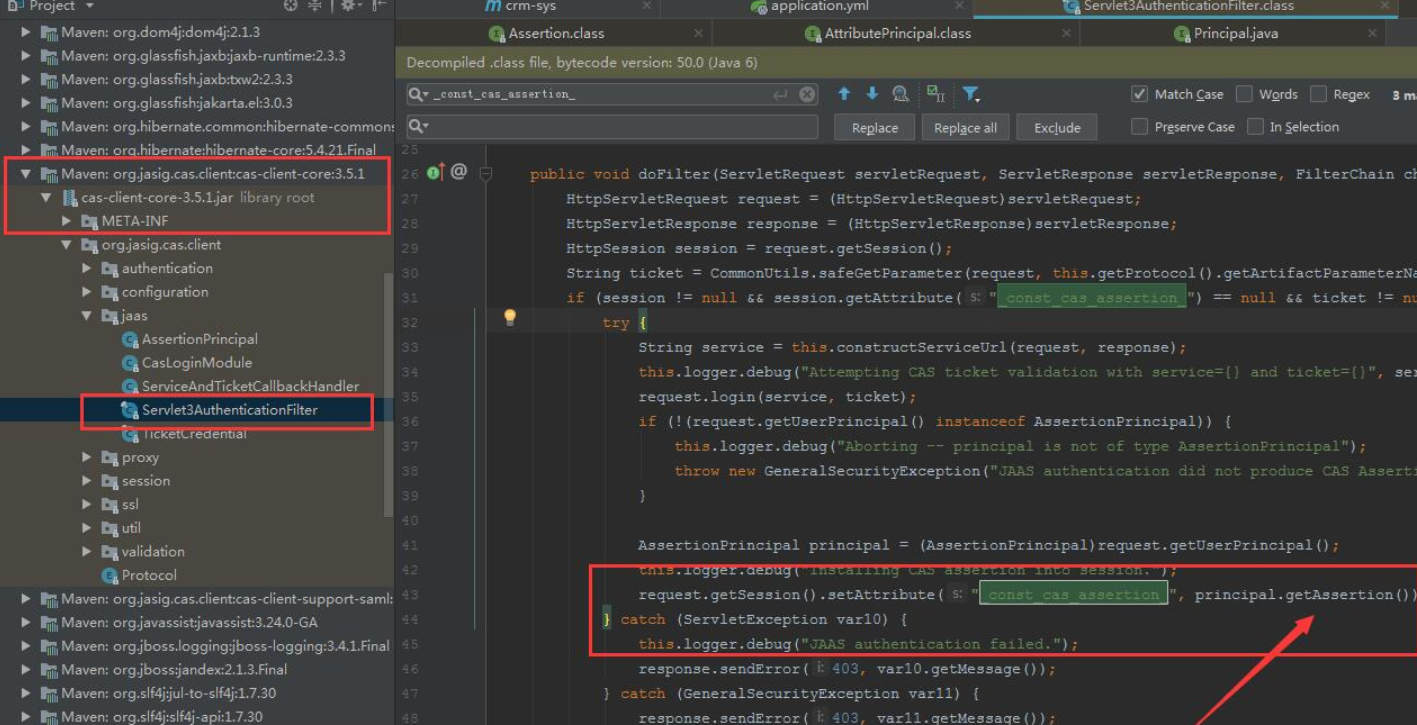Expand Maven: org.glassfish.jaxb:txw2:2.3.3 node

click(x=26, y=79)
